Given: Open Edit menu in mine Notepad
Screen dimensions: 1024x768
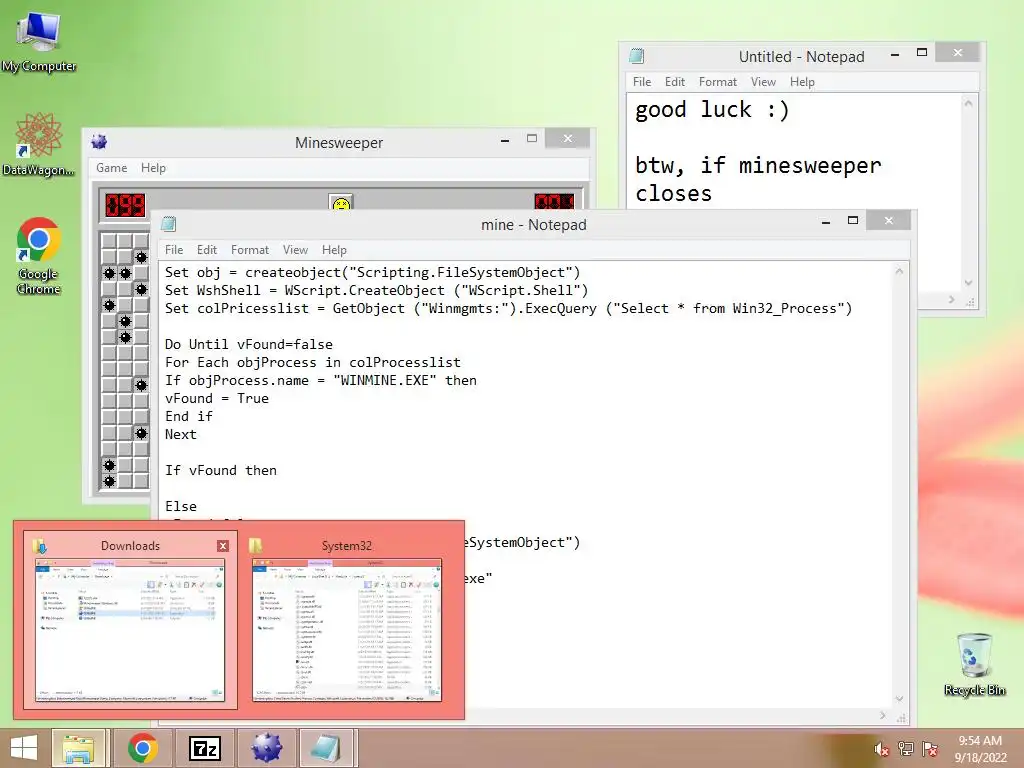Looking at the screenshot, I should [x=206, y=250].
